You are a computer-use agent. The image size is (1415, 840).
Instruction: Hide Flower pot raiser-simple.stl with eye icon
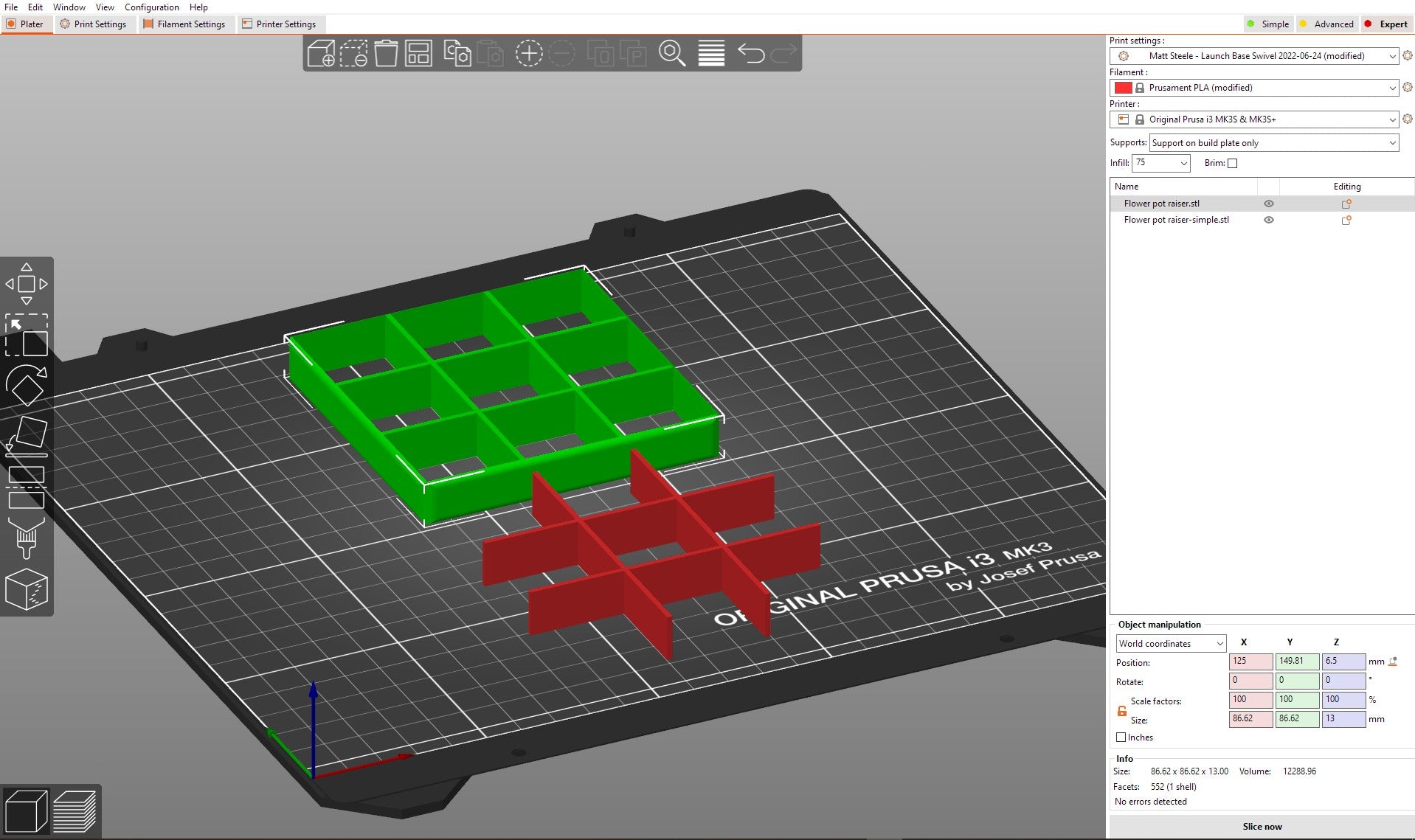tap(1269, 220)
